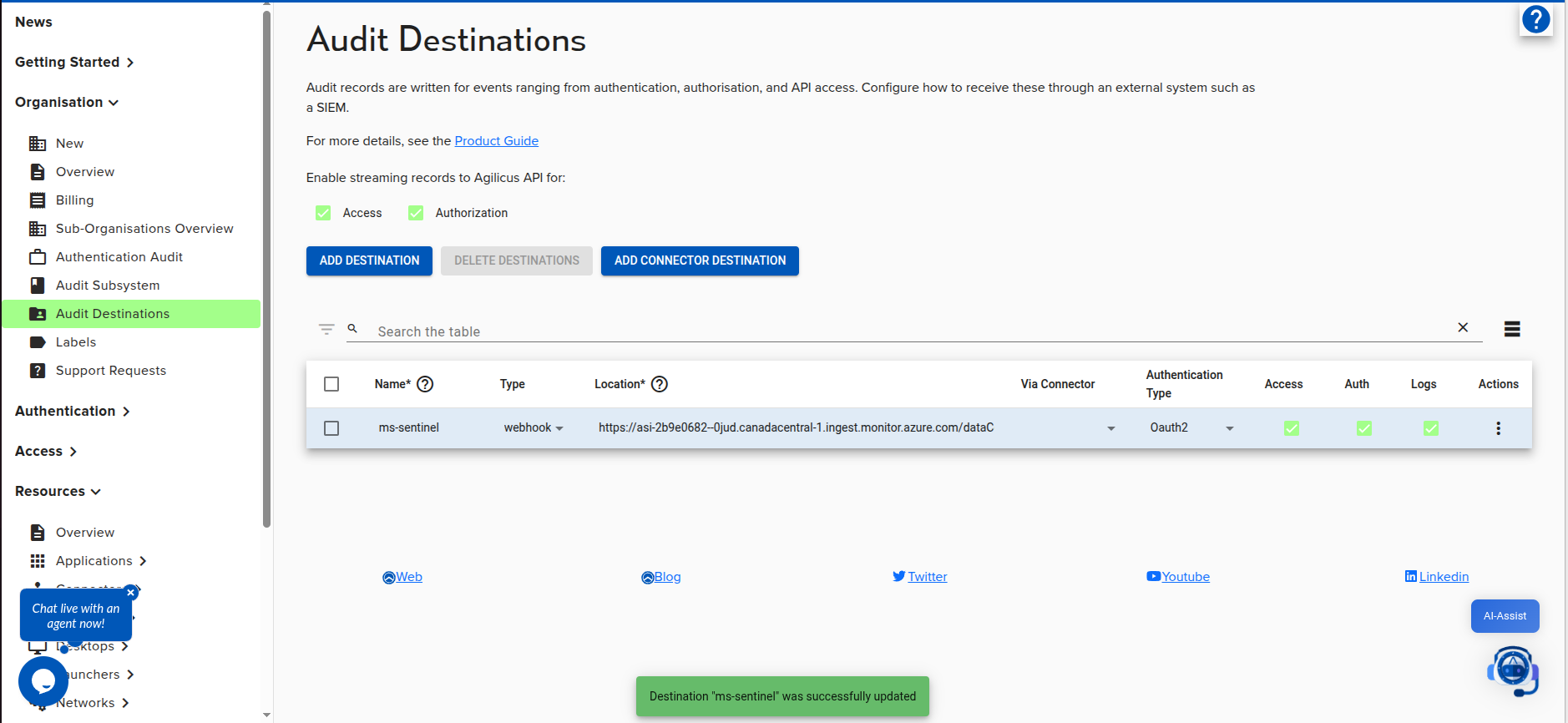Click the success notification toast
This screenshot has width=1568, height=723.
tap(782, 696)
